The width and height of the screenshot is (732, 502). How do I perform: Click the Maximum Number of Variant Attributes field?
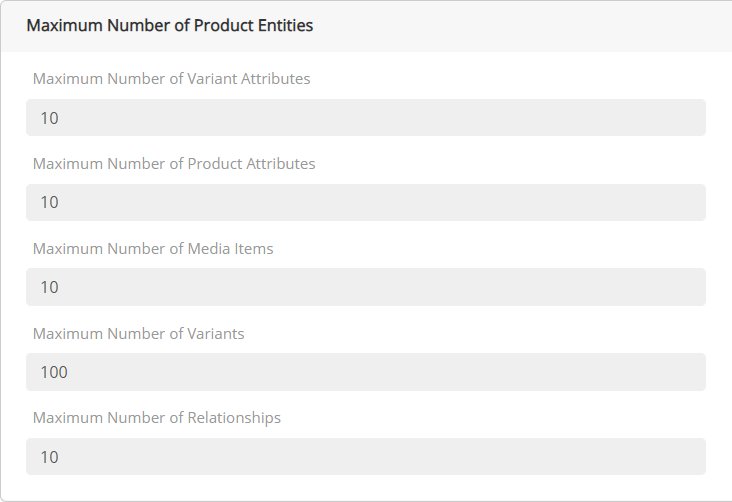(366, 118)
